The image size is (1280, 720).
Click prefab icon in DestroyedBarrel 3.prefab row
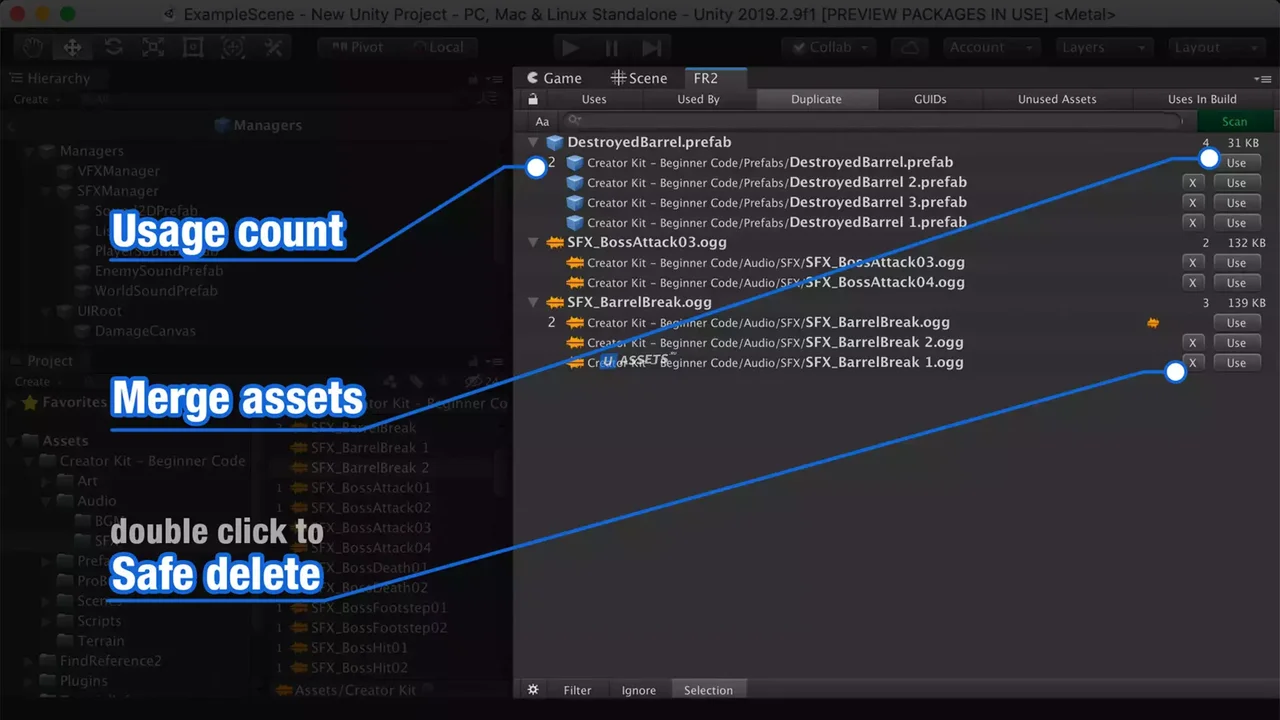pyautogui.click(x=575, y=203)
